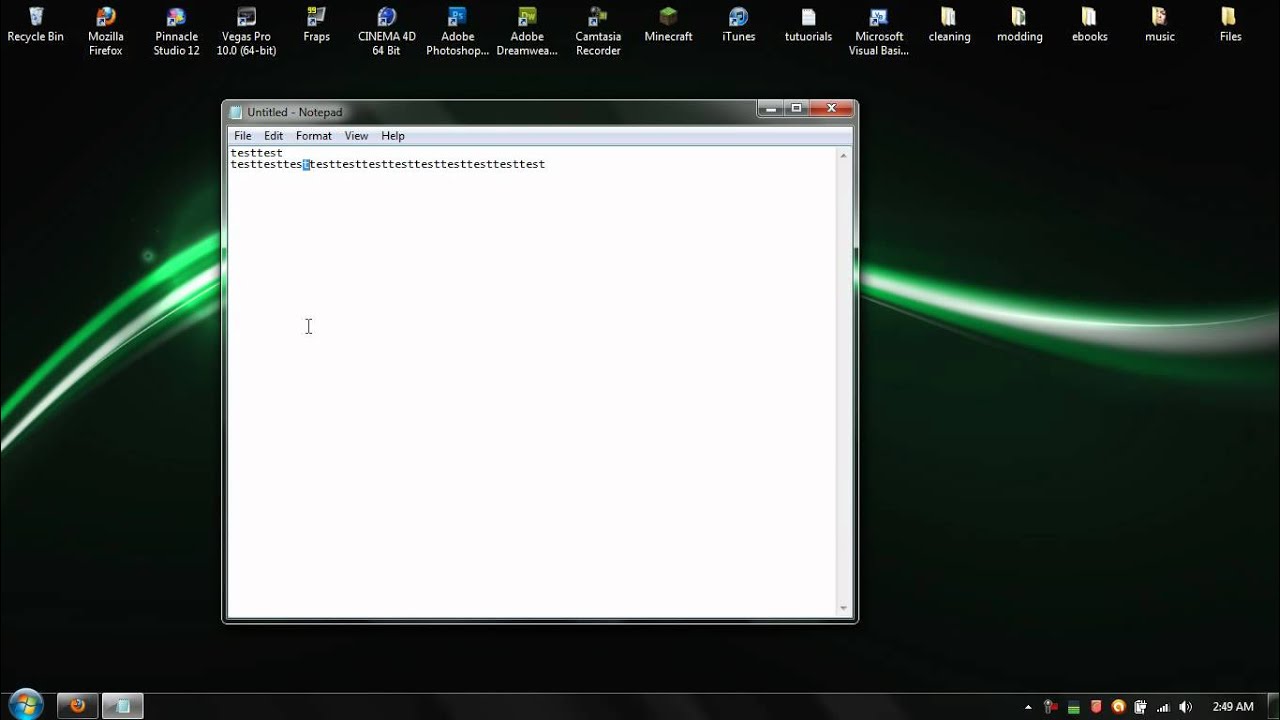Click the Notepad scrollbar down arrow
This screenshot has width=1280, height=720.
(844, 608)
